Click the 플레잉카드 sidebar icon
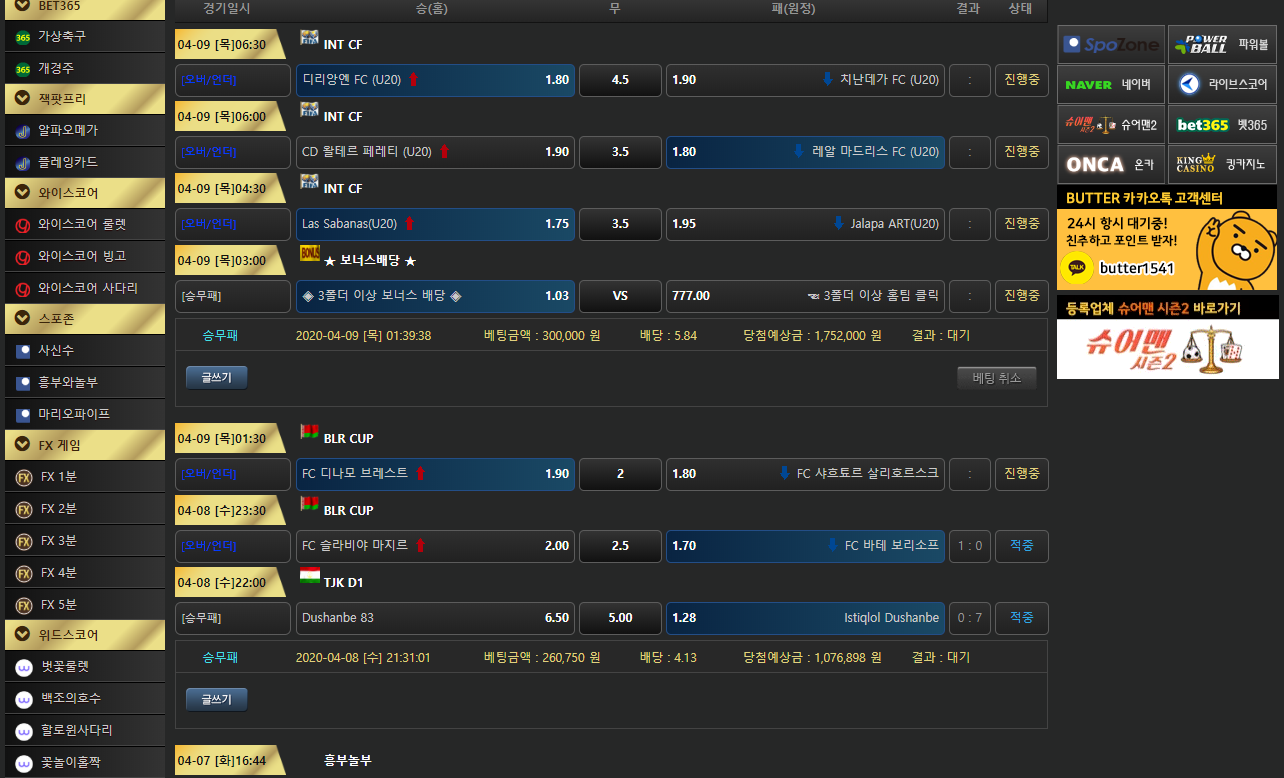Viewport: 1284px width, 778px height. [x=23, y=162]
